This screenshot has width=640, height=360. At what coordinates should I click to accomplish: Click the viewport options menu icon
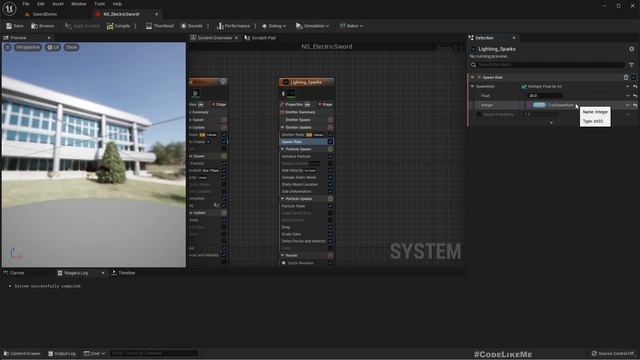(8, 47)
